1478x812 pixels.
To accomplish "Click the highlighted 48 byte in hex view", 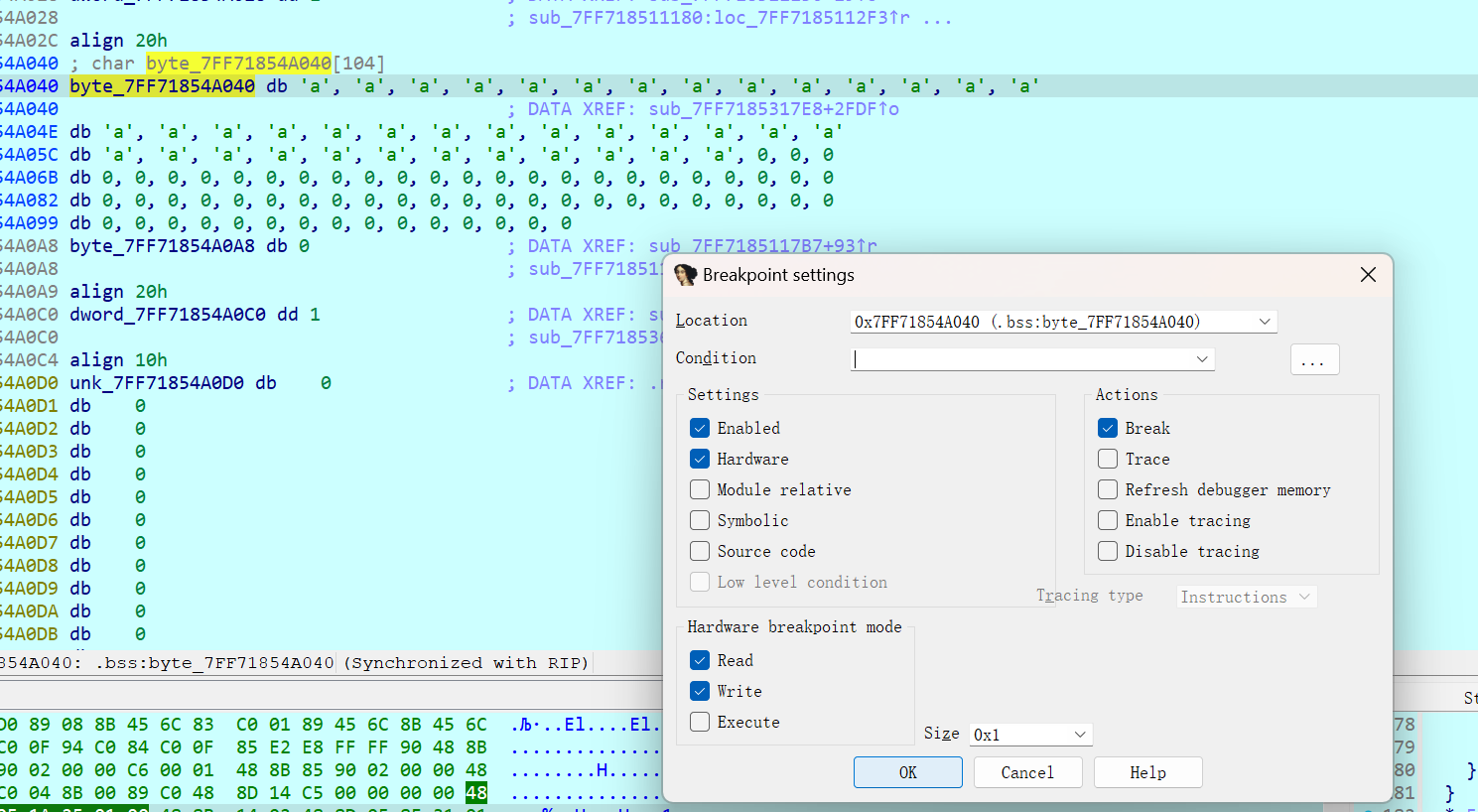I will coord(476,793).
